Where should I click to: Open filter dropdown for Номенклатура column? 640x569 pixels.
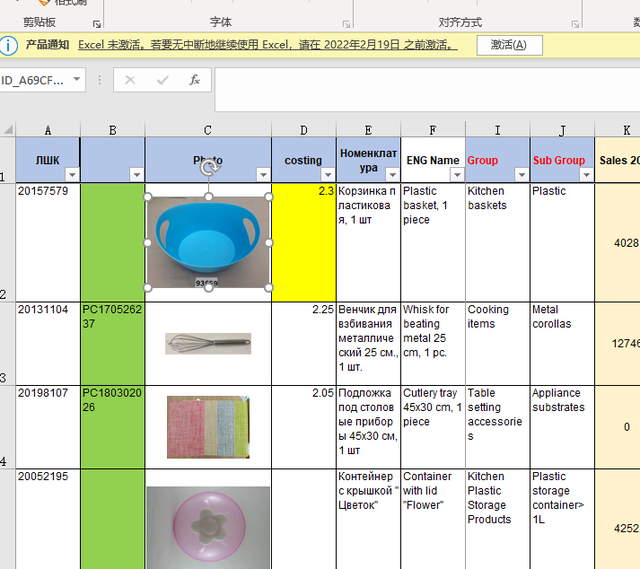pos(392,175)
